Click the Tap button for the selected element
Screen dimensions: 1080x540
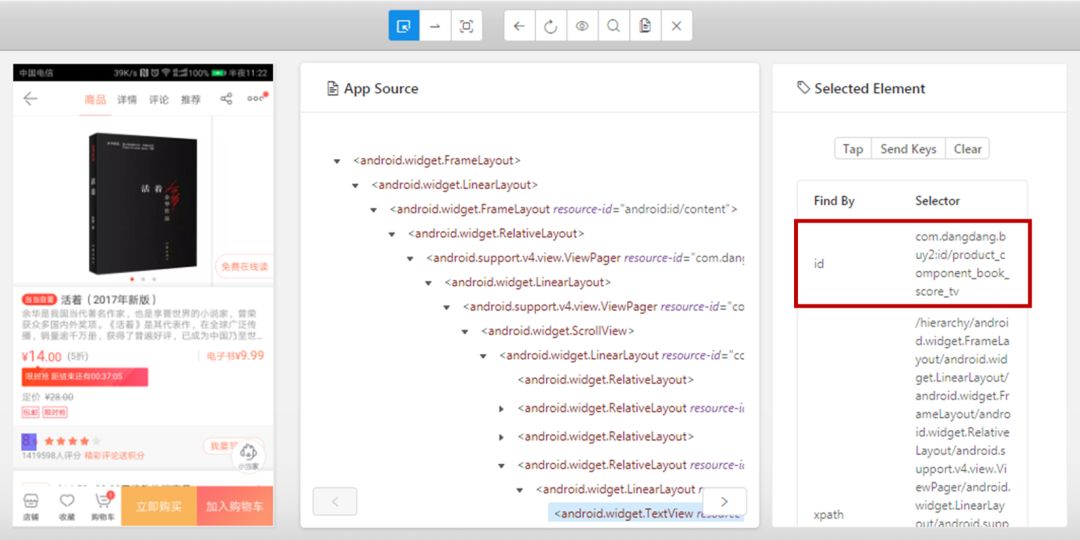point(853,149)
